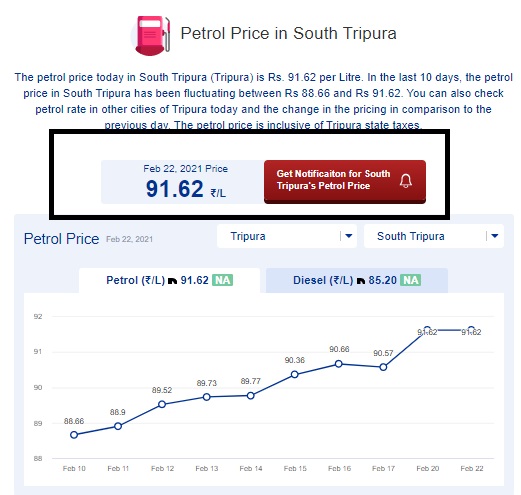Click the green NA badge beside Petrol 91.62
Image resolution: width=521 pixels, height=495 pixels.
[x=223, y=280]
